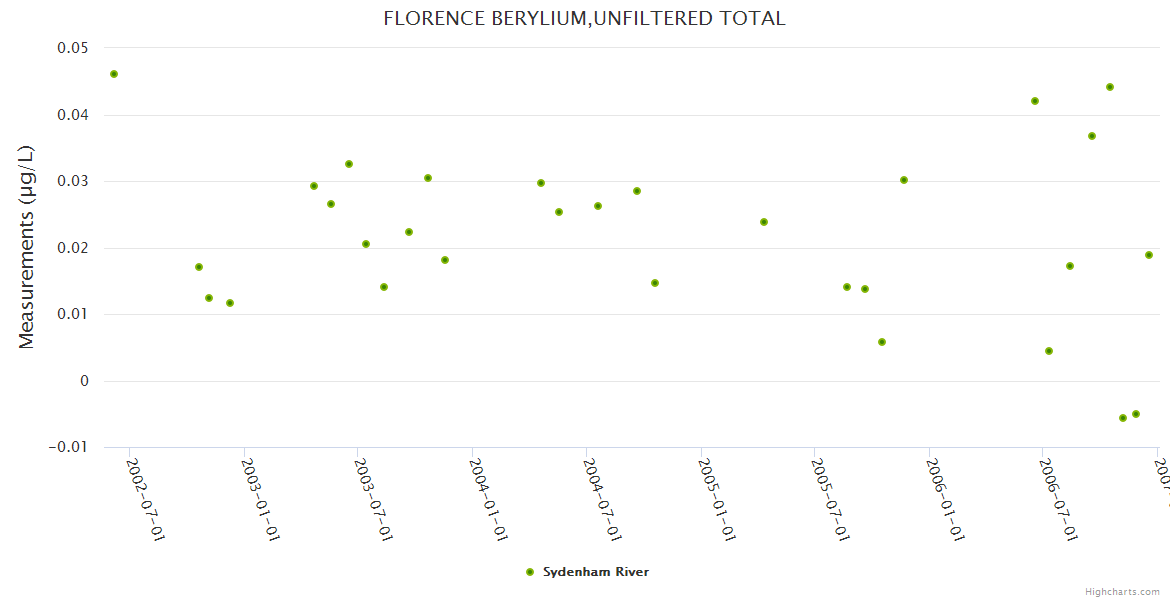Click the 2004-01-01 x-axis date label
This screenshot has height=600, width=1170.
(x=488, y=499)
